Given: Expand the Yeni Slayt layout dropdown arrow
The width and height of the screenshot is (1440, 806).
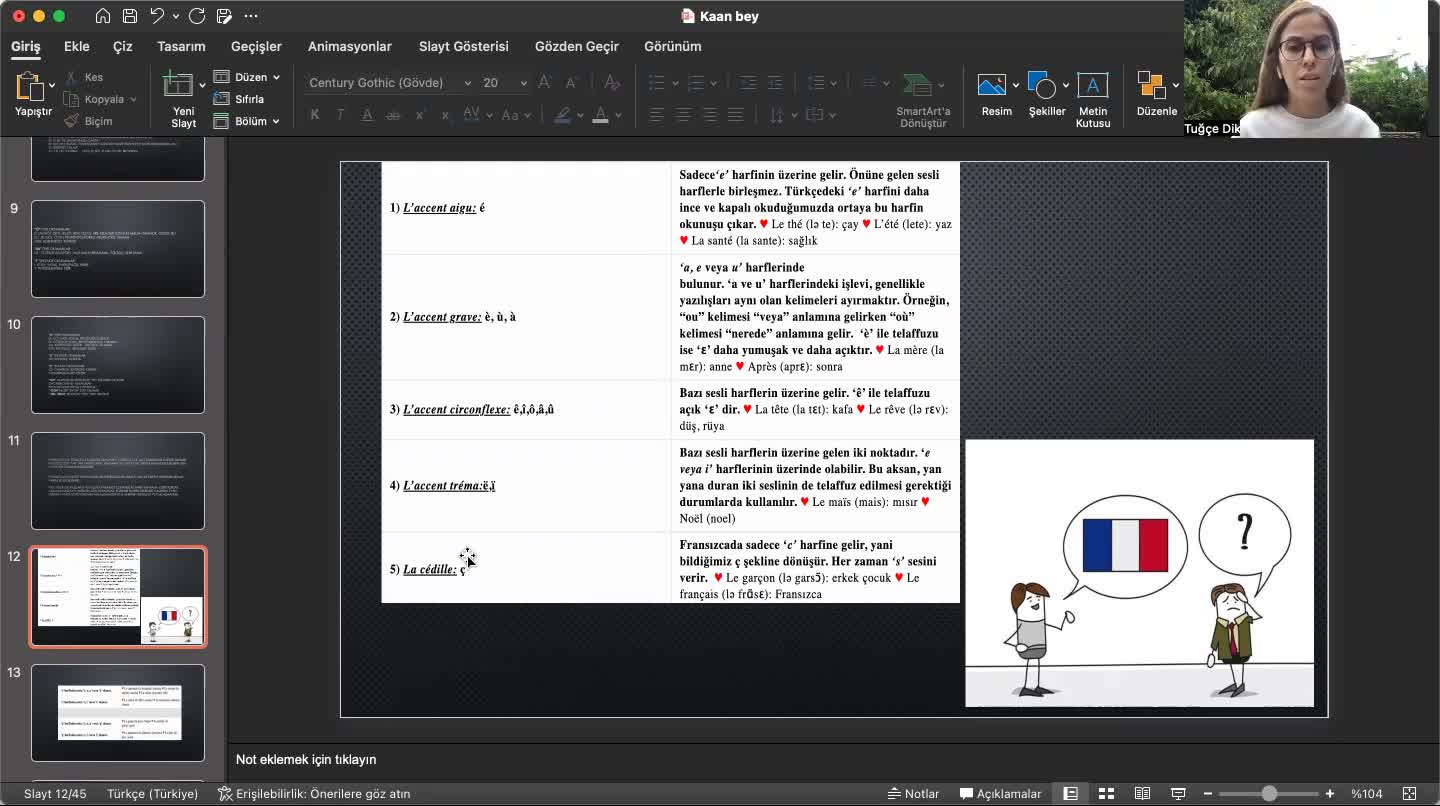Looking at the screenshot, I should (202, 85).
